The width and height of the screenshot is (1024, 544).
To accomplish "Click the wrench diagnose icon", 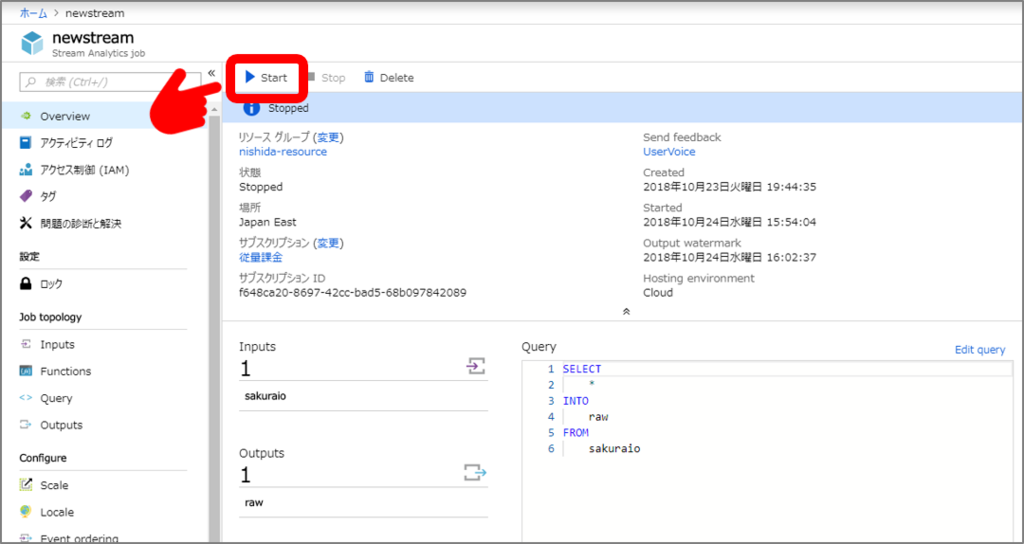I will 26,223.
